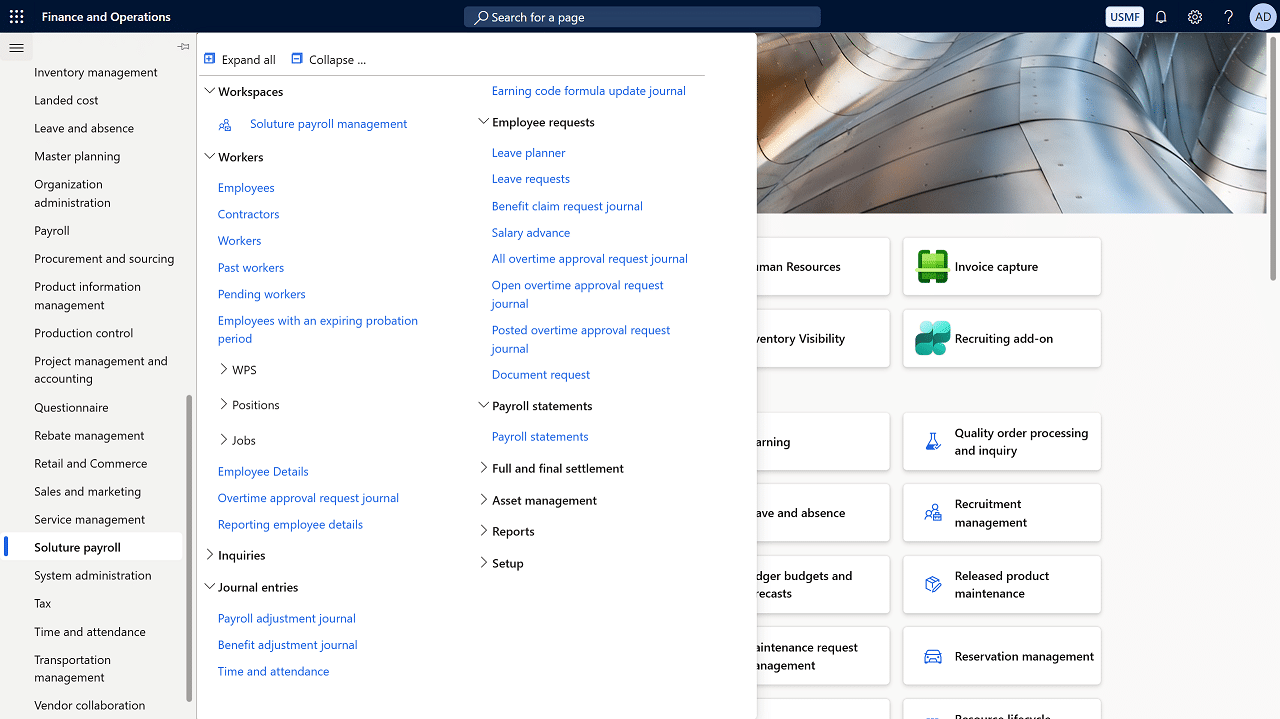Open Payroll adjustment journal link

click(287, 619)
